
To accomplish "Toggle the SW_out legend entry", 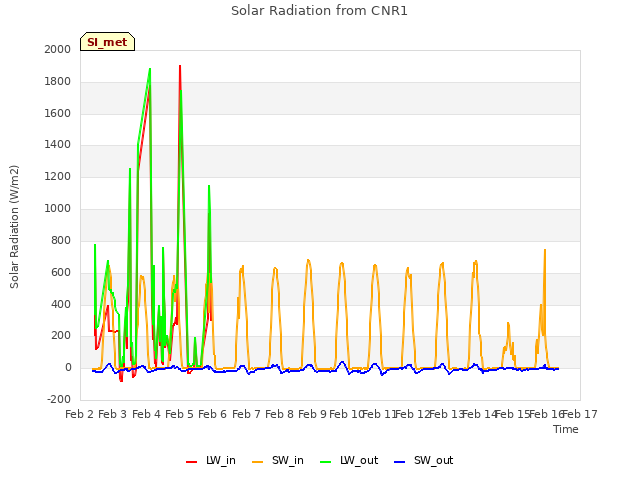I will [x=423, y=460].
